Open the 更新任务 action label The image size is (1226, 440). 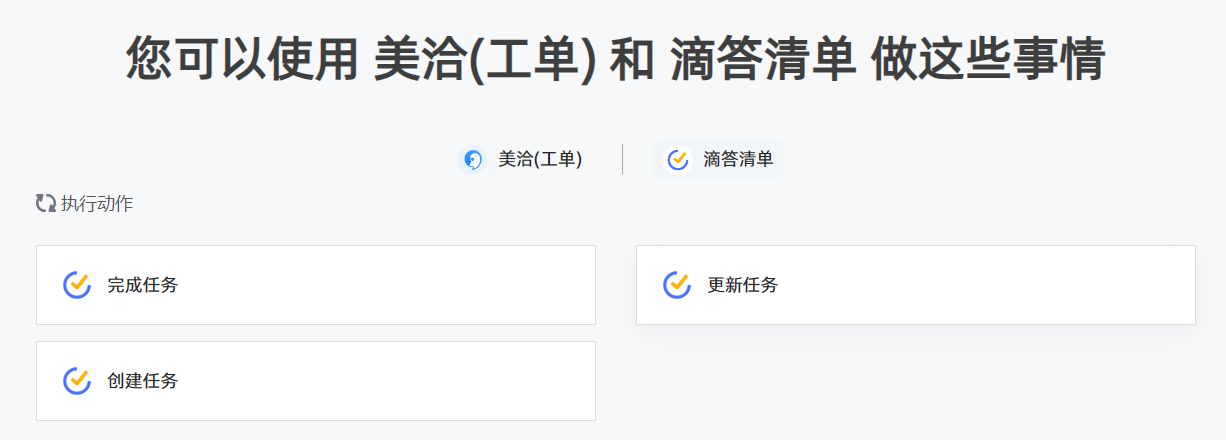pos(743,285)
